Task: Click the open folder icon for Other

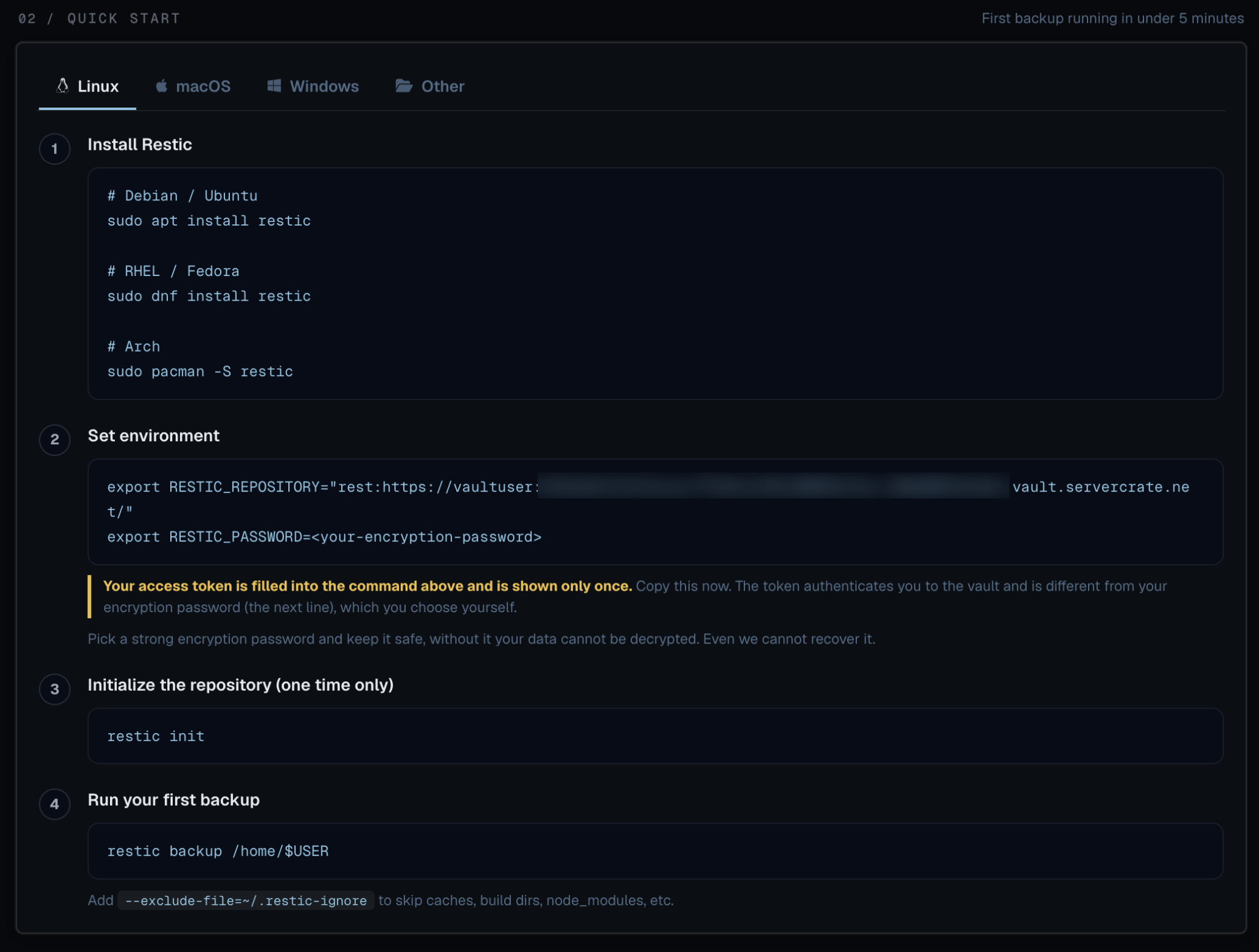Action: (404, 86)
